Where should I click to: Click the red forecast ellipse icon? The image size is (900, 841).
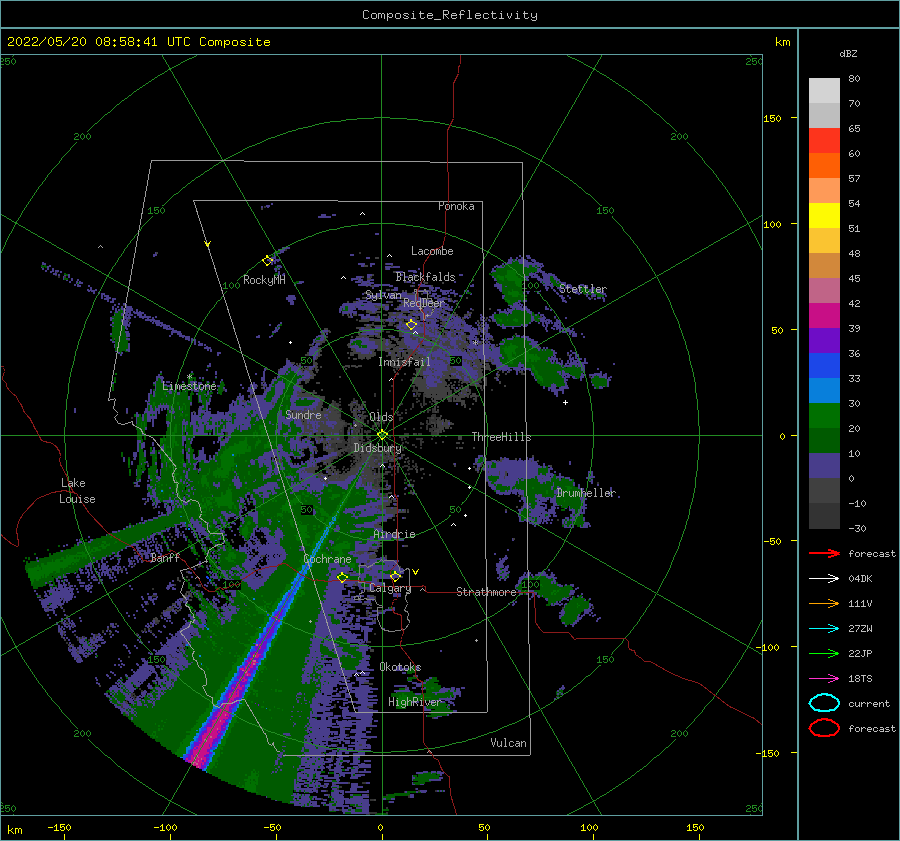coord(824,728)
